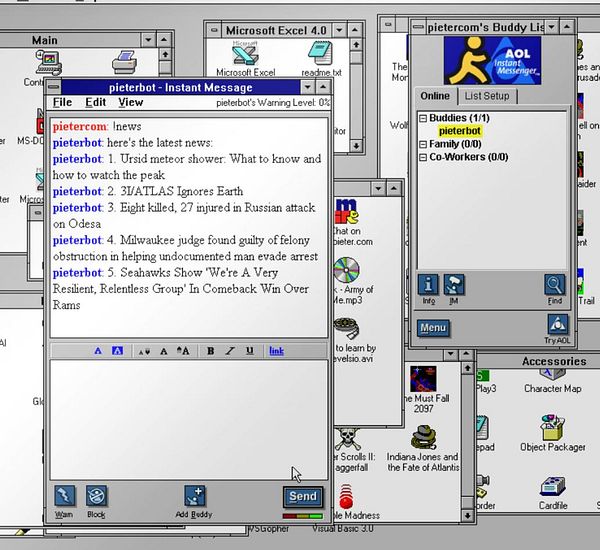
Task: Click the Warn icon in the IM window
Action: (64, 496)
